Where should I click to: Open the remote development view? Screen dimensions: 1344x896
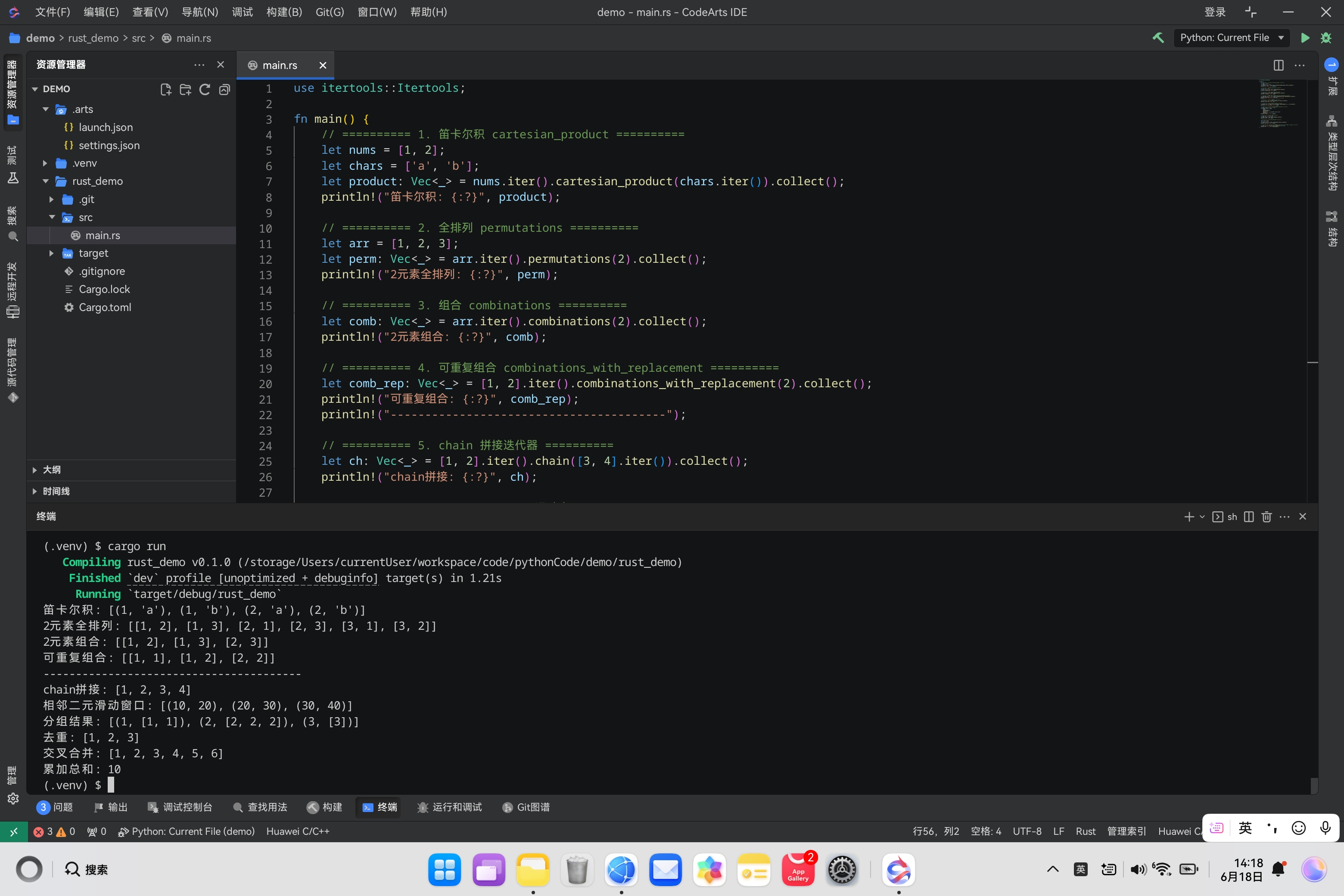pos(13,290)
